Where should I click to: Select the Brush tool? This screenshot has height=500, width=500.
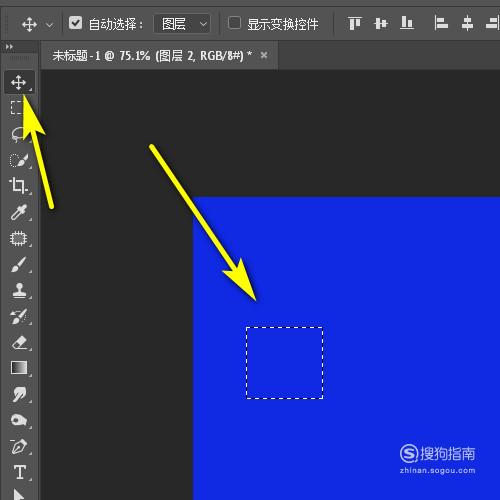tap(19, 264)
